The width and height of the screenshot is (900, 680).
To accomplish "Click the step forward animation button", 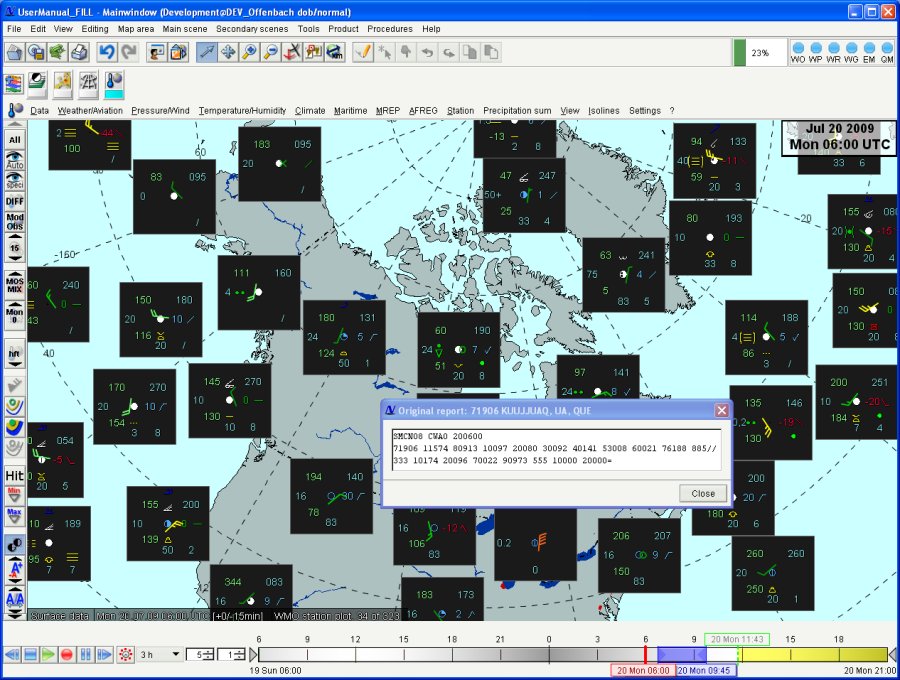I will click(x=104, y=654).
